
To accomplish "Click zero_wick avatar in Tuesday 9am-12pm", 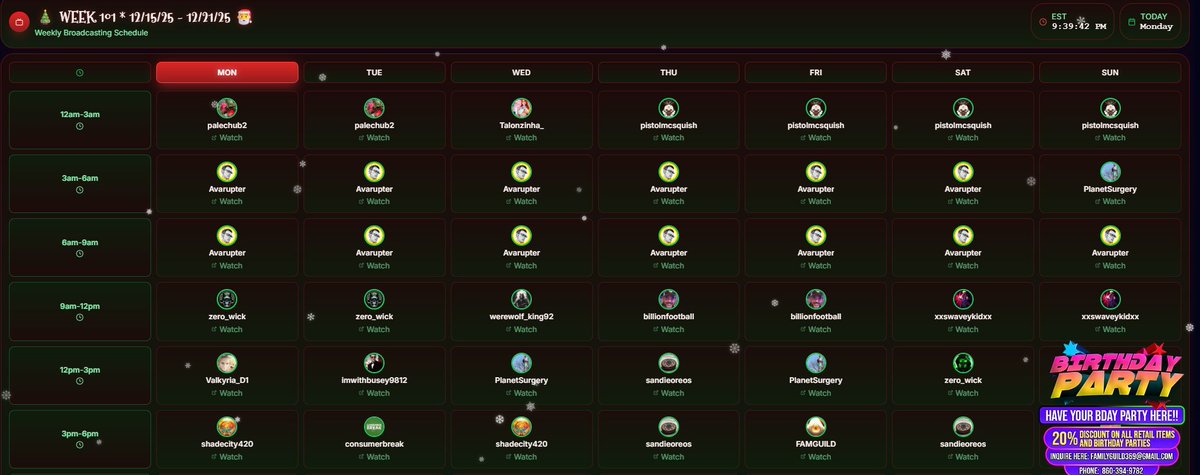I will click(374, 298).
